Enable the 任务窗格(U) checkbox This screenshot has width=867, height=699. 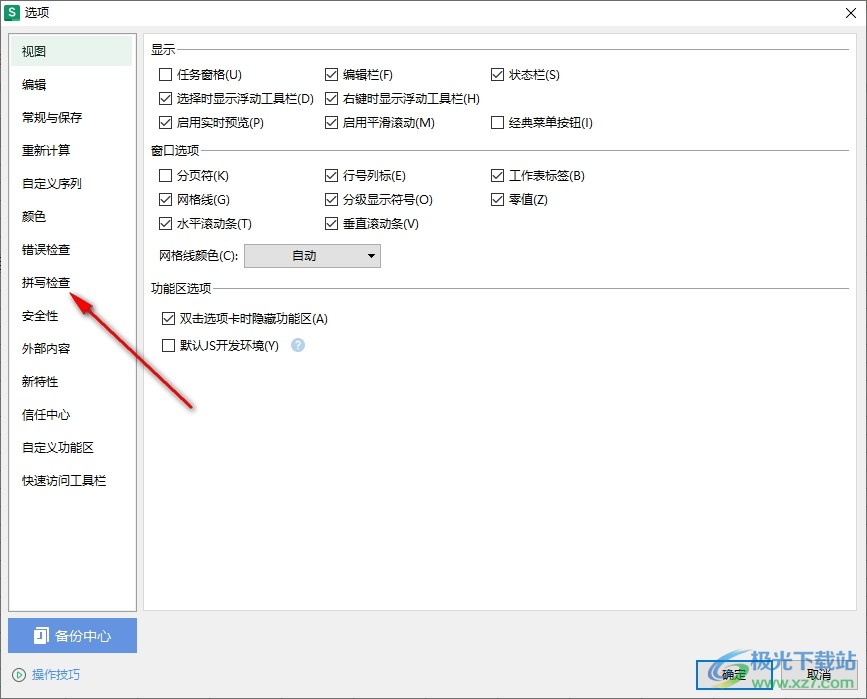click(x=165, y=75)
